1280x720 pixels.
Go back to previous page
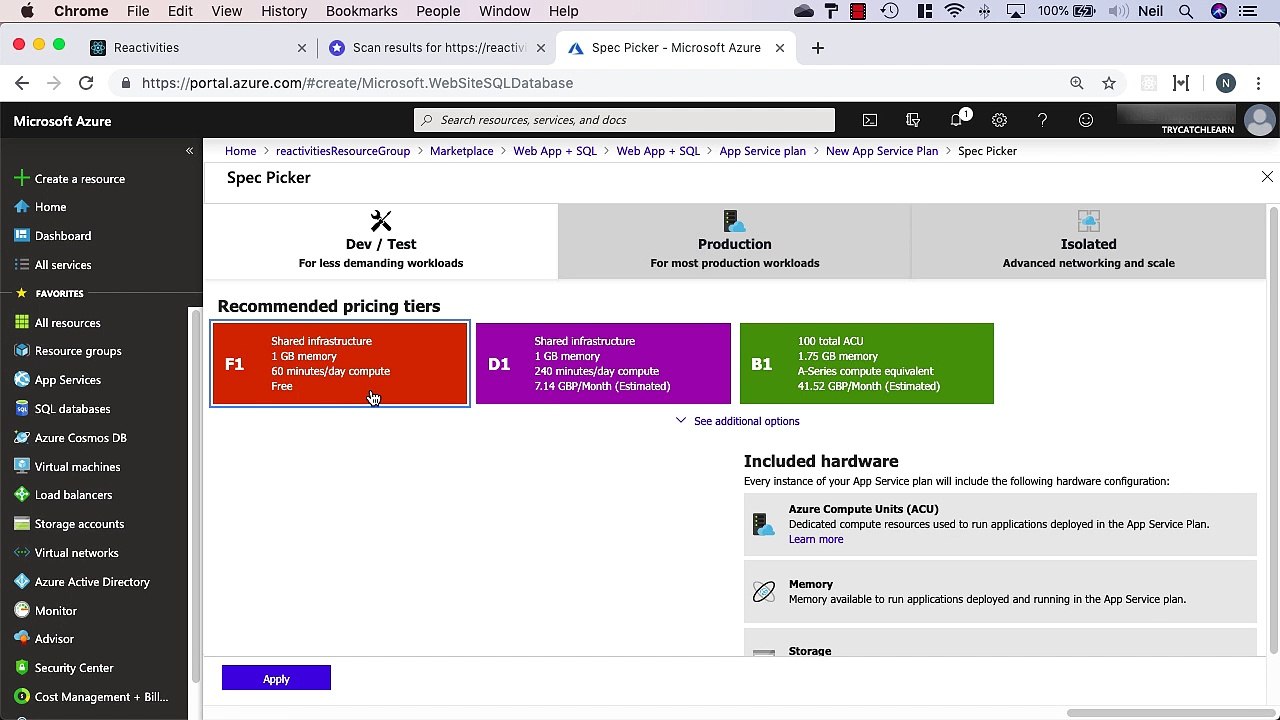click(22, 84)
